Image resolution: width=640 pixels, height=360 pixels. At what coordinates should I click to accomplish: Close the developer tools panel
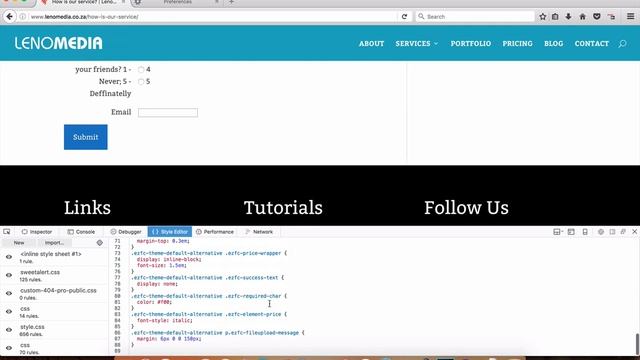pyautogui.click(x=635, y=232)
